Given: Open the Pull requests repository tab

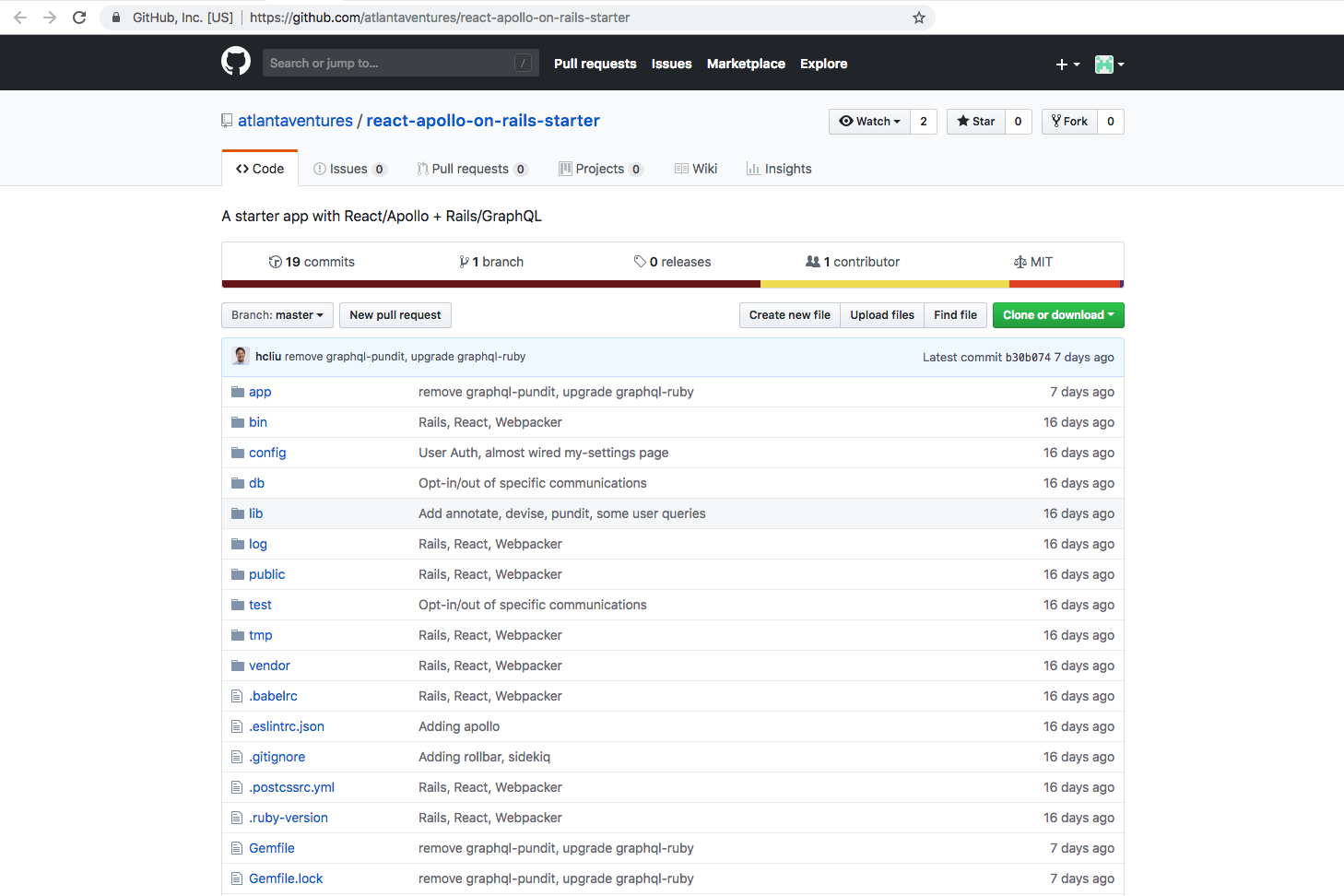Looking at the screenshot, I should [x=470, y=169].
